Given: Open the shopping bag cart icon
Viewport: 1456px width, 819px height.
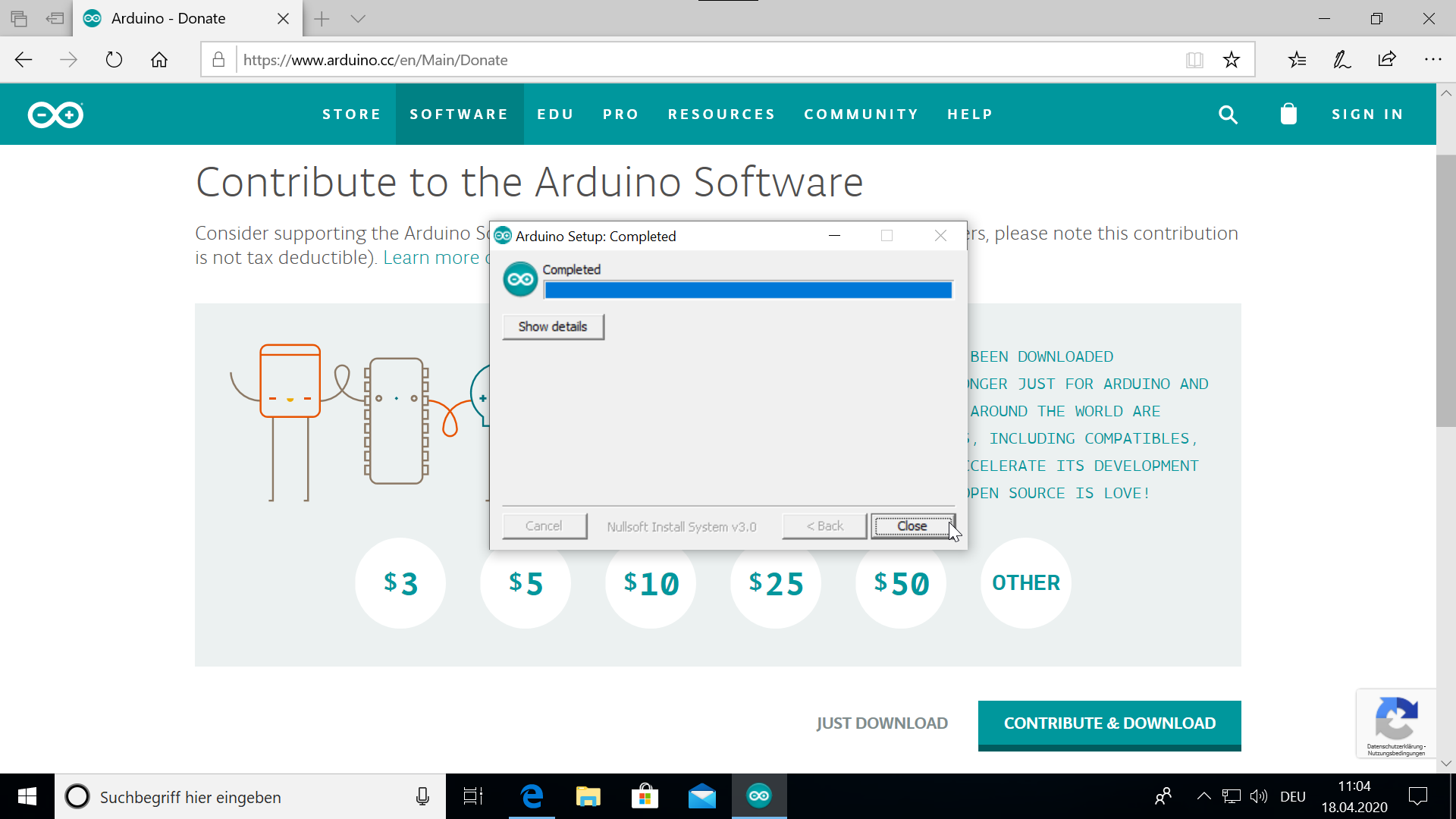Looking at the screenshot, I should 1288,114.
